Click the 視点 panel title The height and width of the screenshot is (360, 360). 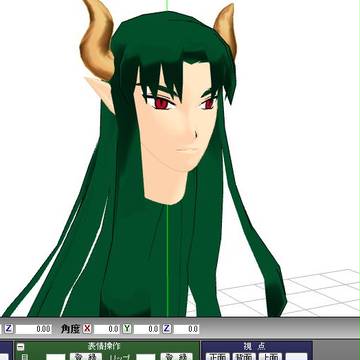[x=254, y=346]
